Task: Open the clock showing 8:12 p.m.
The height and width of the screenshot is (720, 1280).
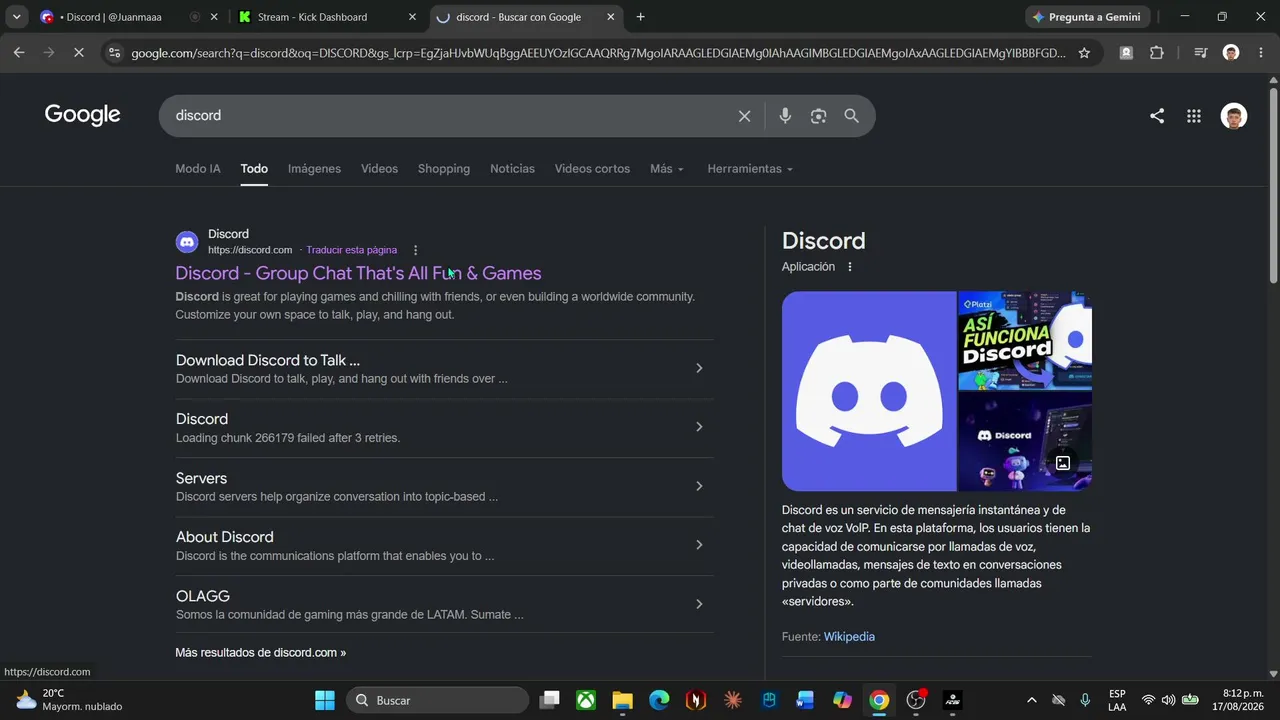Action: [x=1238, y=700]
